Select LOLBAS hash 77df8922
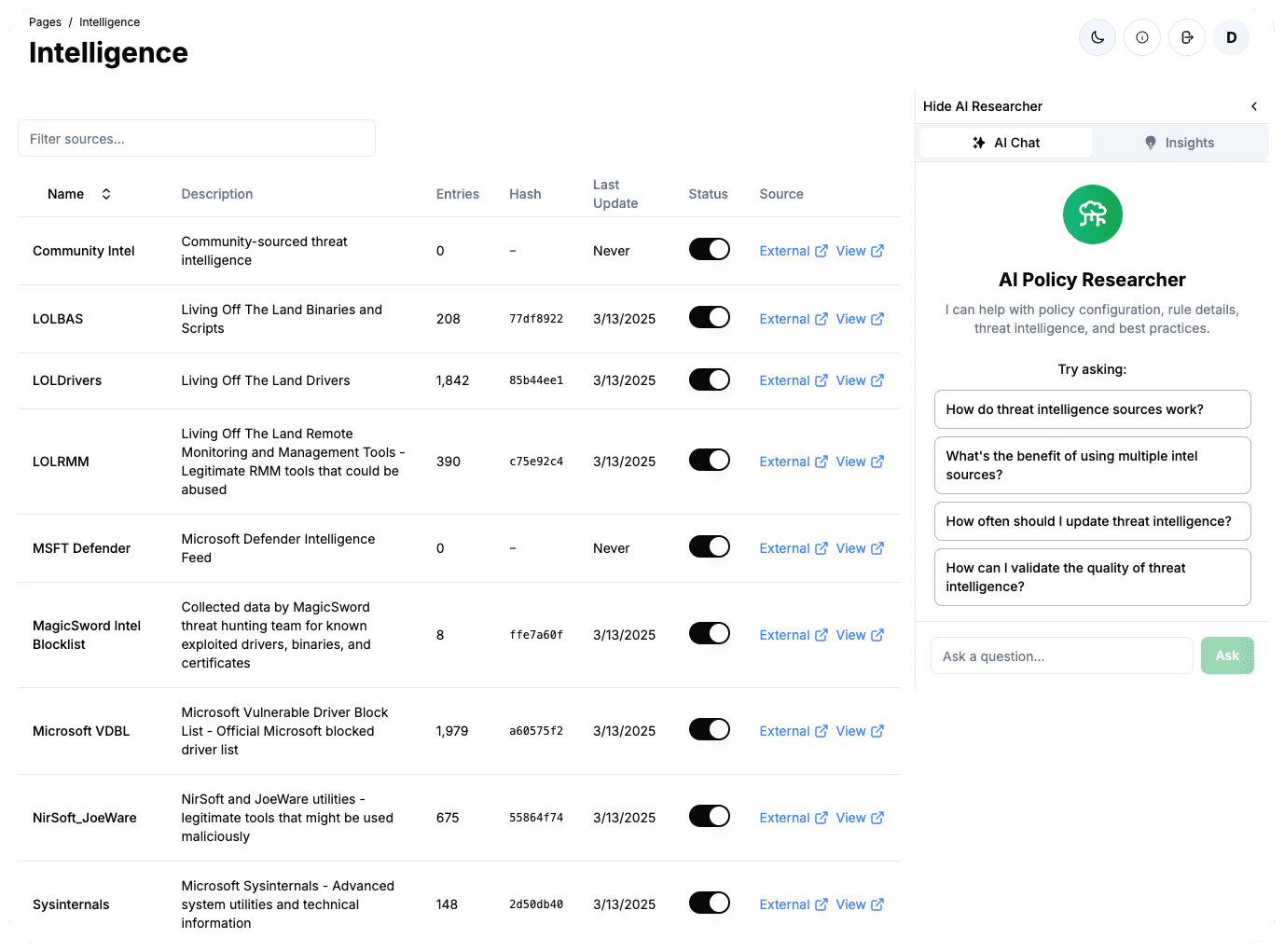The image size is (1284, 952). coord(536,319)
